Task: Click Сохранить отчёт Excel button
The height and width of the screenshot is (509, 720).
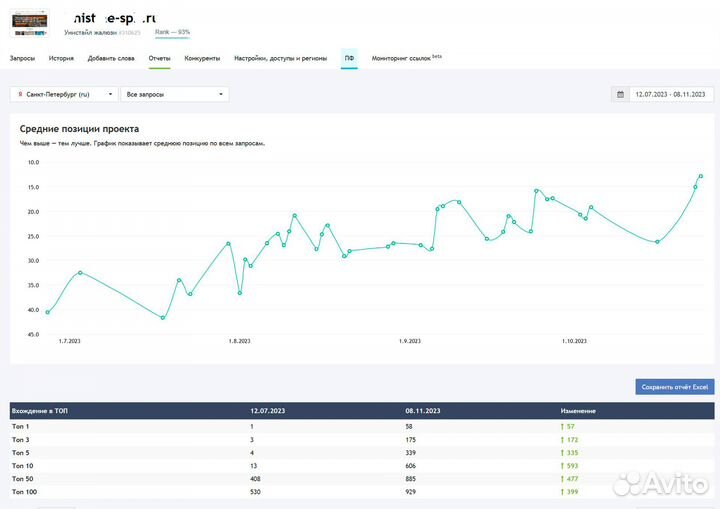Action: tap(674, 387)
